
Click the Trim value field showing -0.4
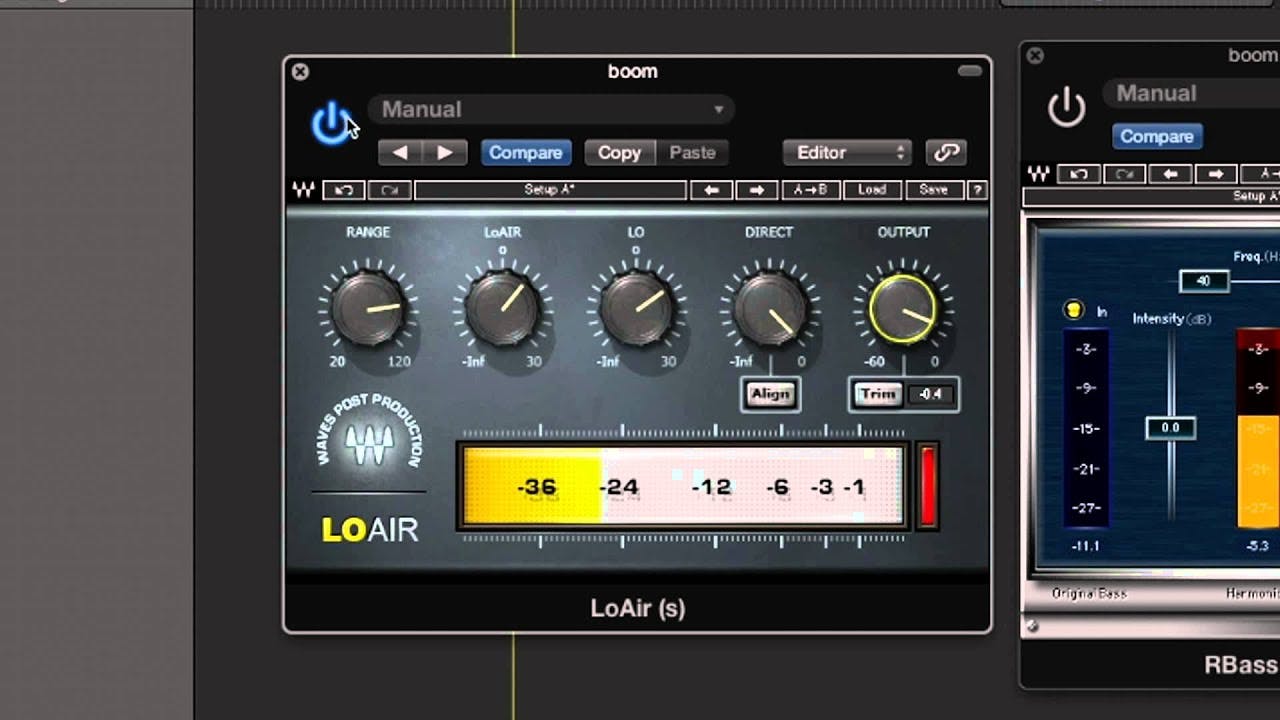930,394
